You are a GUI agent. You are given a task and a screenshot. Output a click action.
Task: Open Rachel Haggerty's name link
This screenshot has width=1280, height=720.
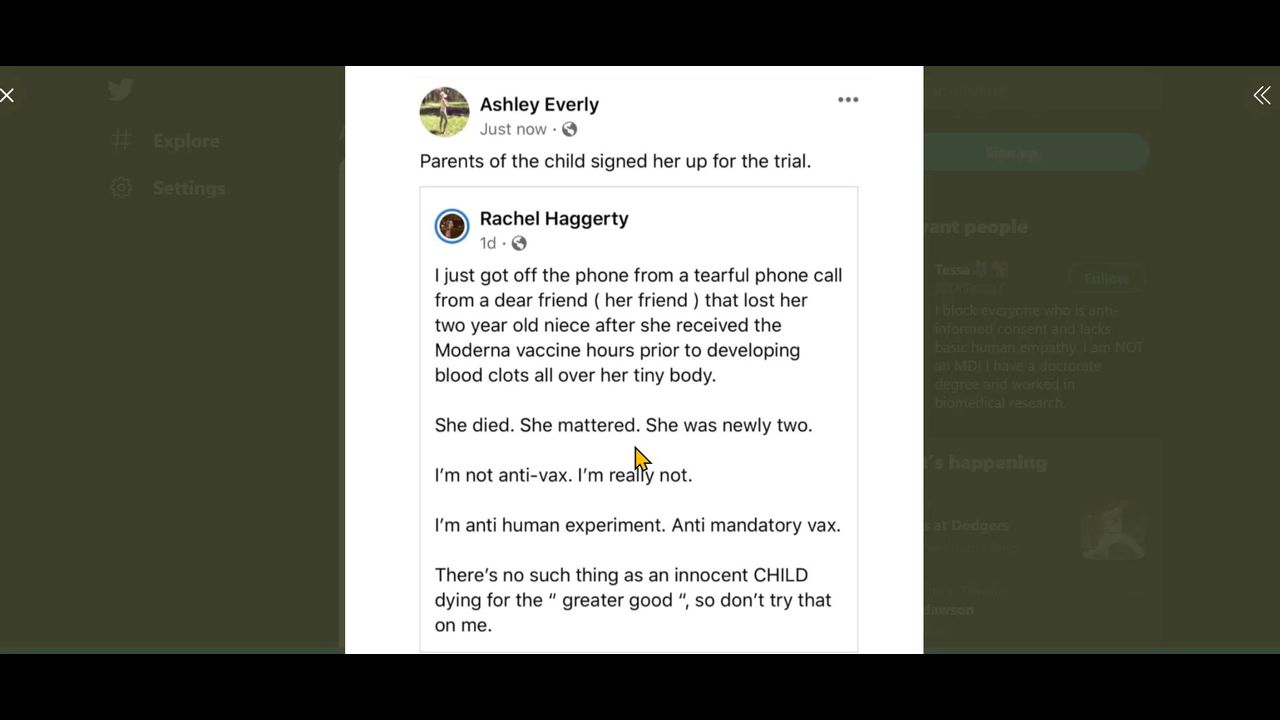[x=554, y=218]
